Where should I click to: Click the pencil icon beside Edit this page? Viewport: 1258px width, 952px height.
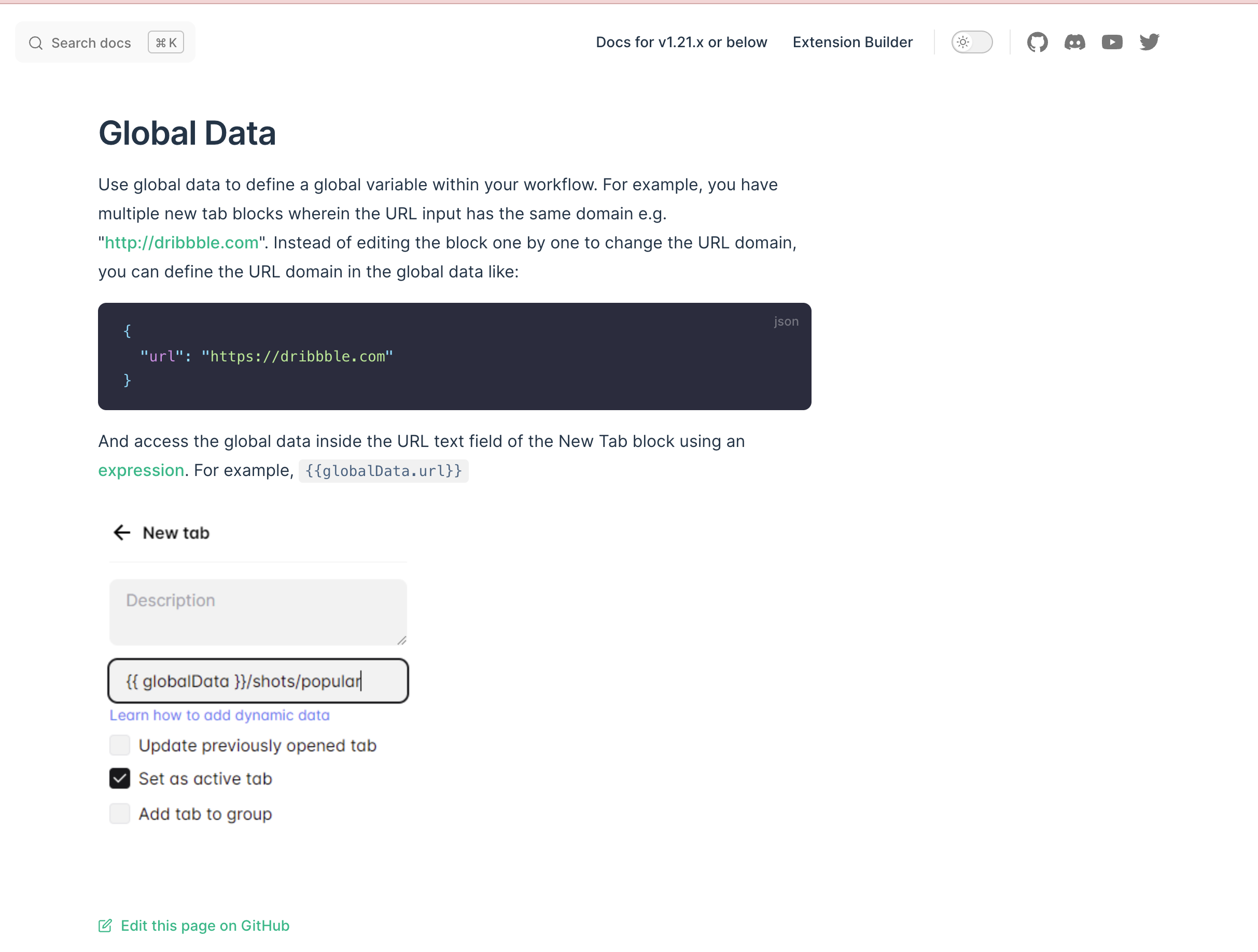click(x=105, y=926)
